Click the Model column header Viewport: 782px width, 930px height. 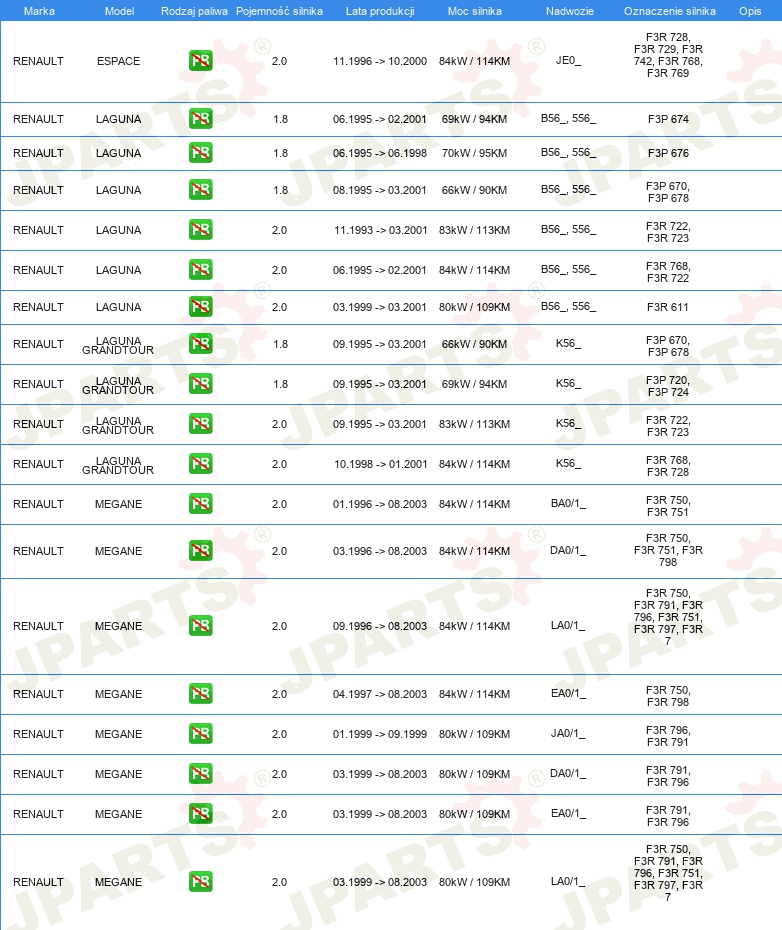point(119,11)
